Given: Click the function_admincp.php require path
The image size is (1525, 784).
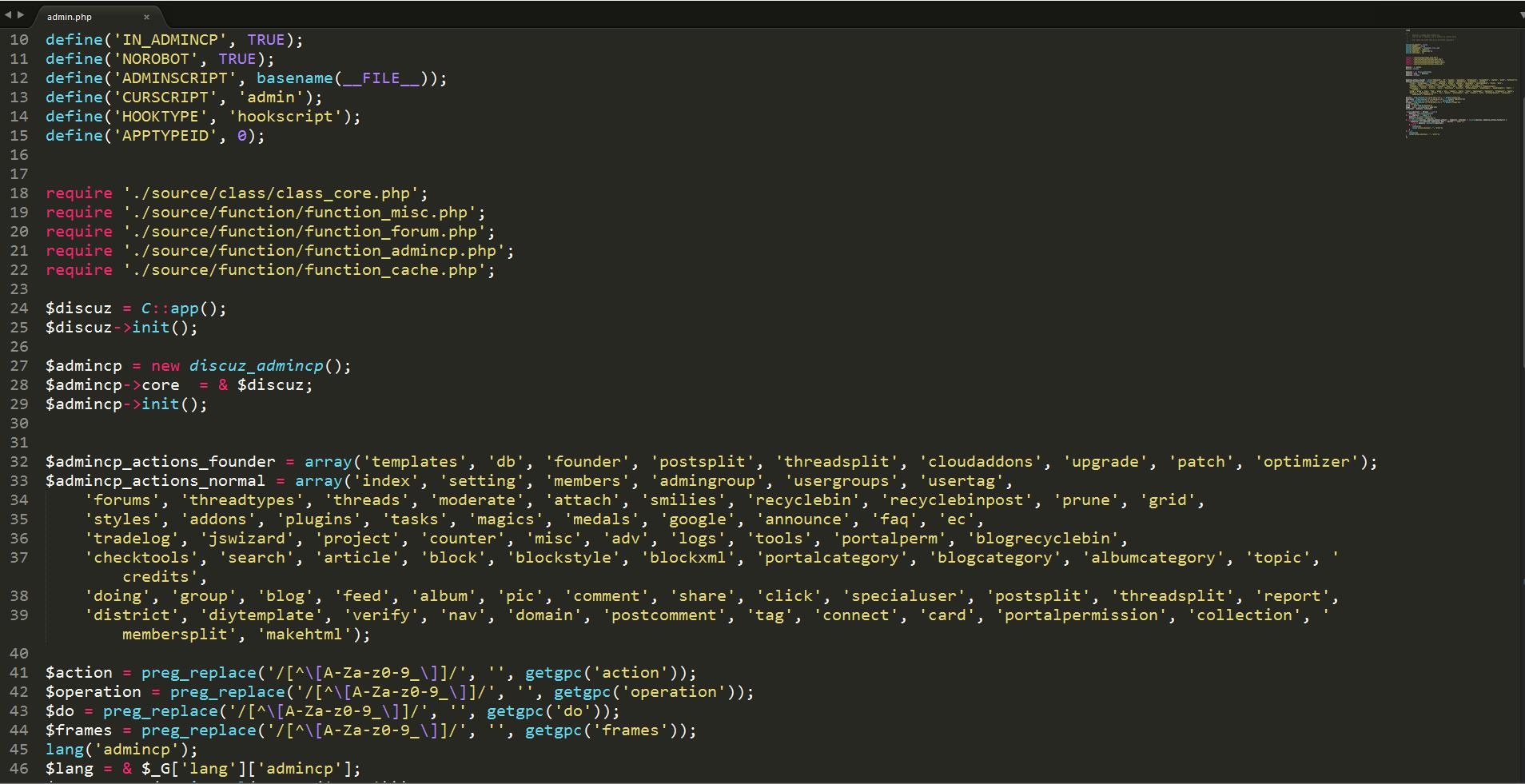Looking at the screenshot, I should 319,251.
